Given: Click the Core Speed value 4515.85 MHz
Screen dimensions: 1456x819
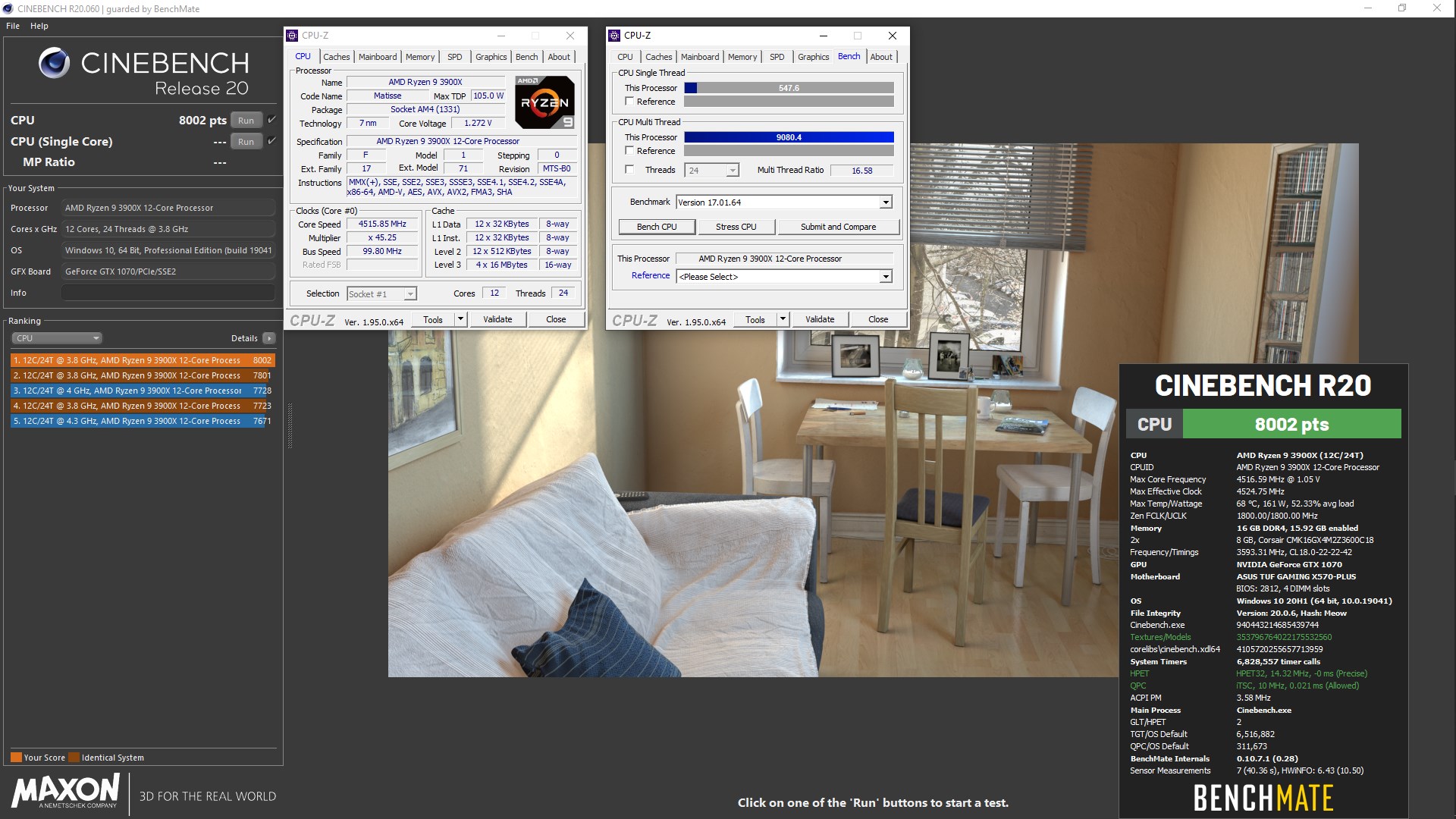Looking at the screenshot, I should [x=382, y=224].
